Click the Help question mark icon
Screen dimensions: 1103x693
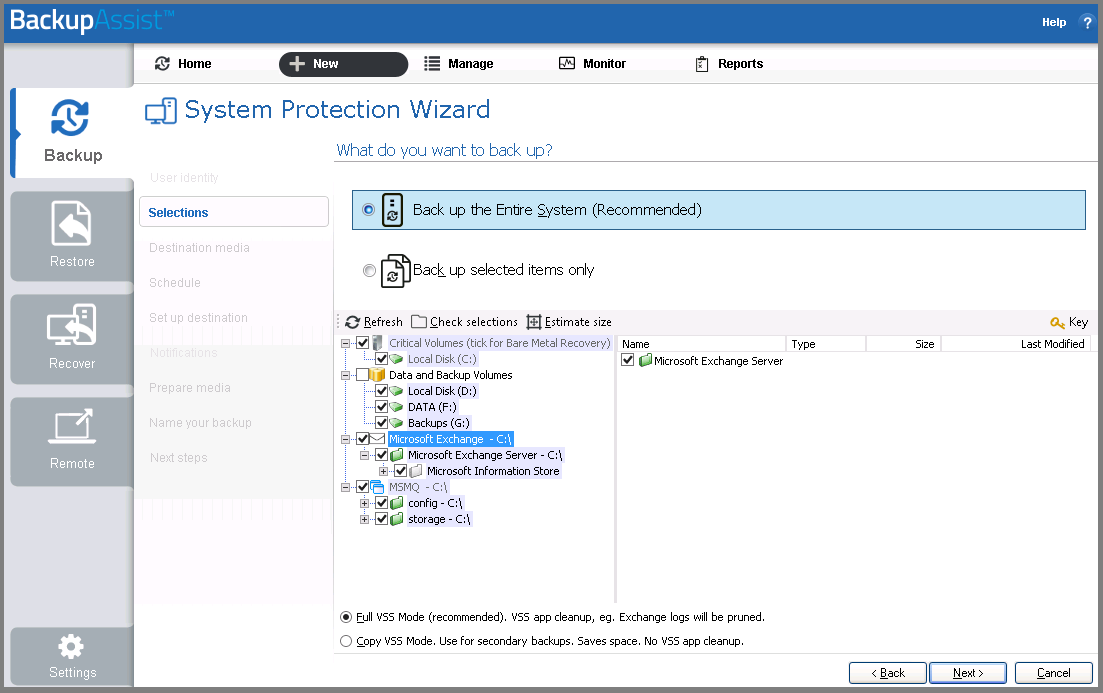(x=1087, y=23)
